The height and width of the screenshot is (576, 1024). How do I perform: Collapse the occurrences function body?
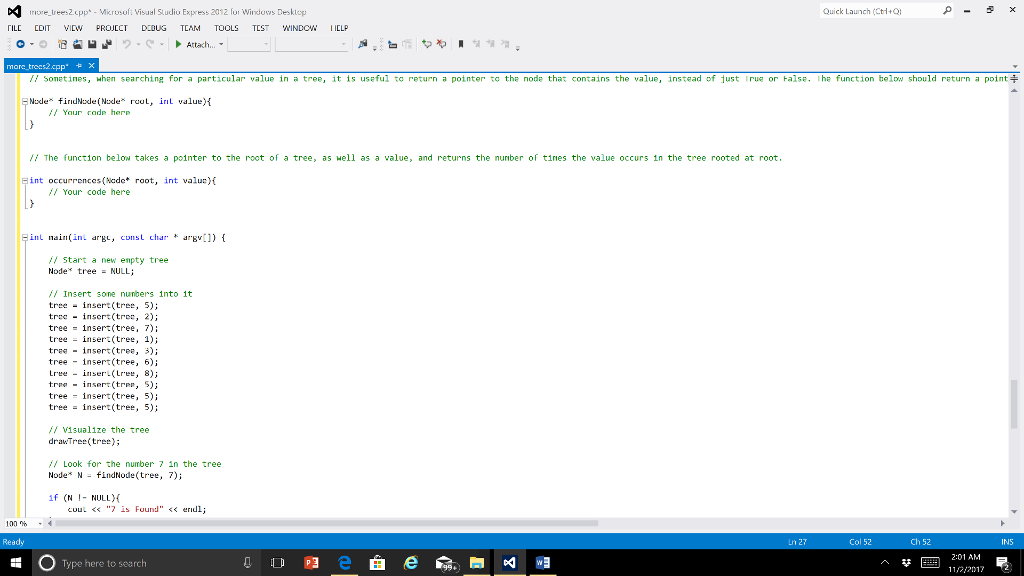click(x=24, y=180)
